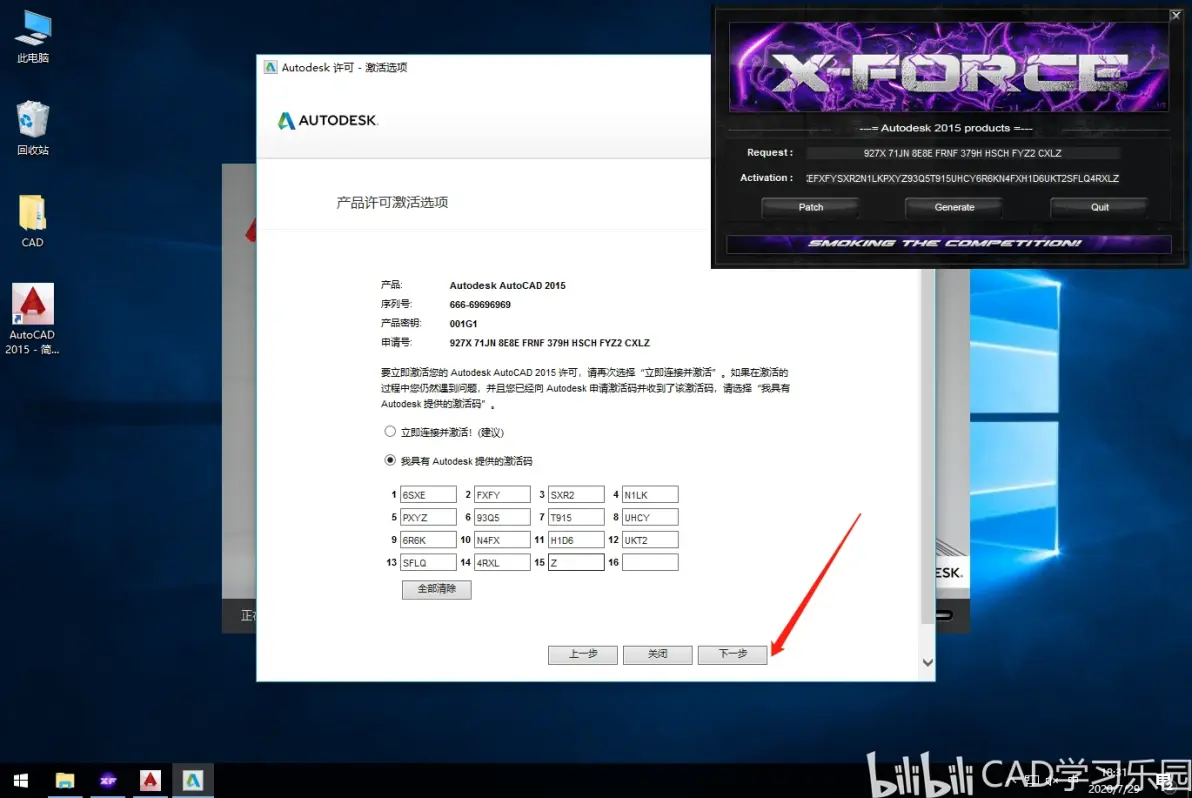Open File Explorer from the taskbar
Viewport: 1192px width, 798px height.
(65, 781)
